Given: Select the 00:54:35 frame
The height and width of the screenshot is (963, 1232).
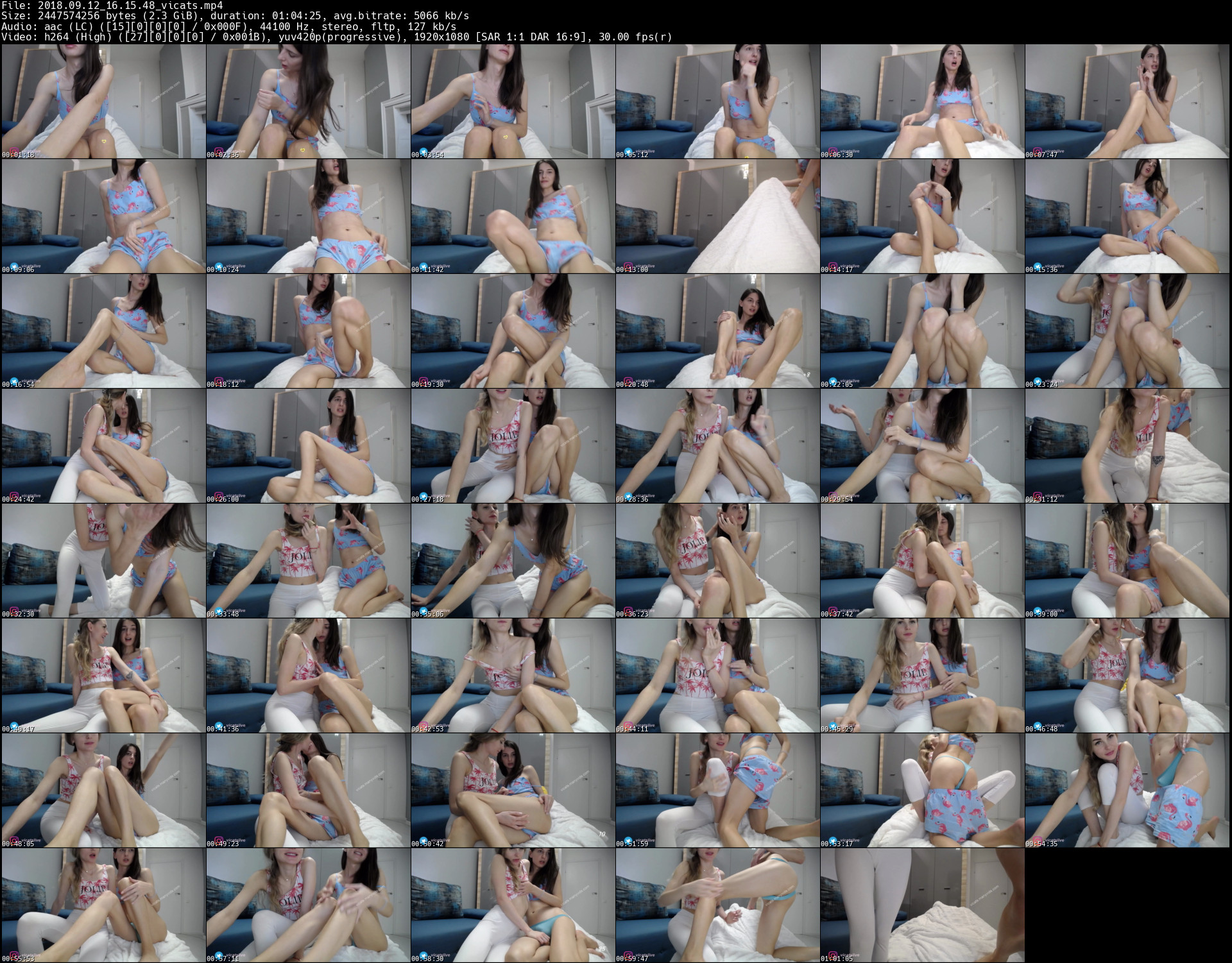Looking at the screenshot, I should coord(1127,790).
